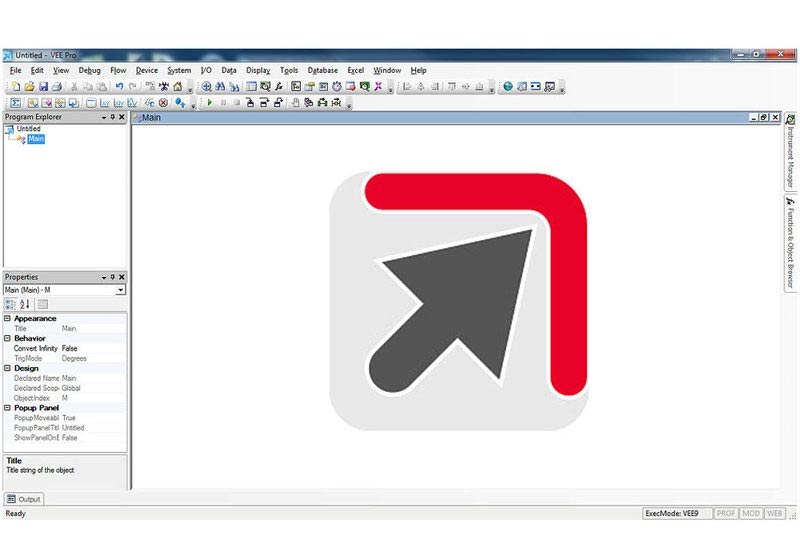
Task: Collapse the Appearance property group
Action: pyautogui.click(x=7, y=318)
